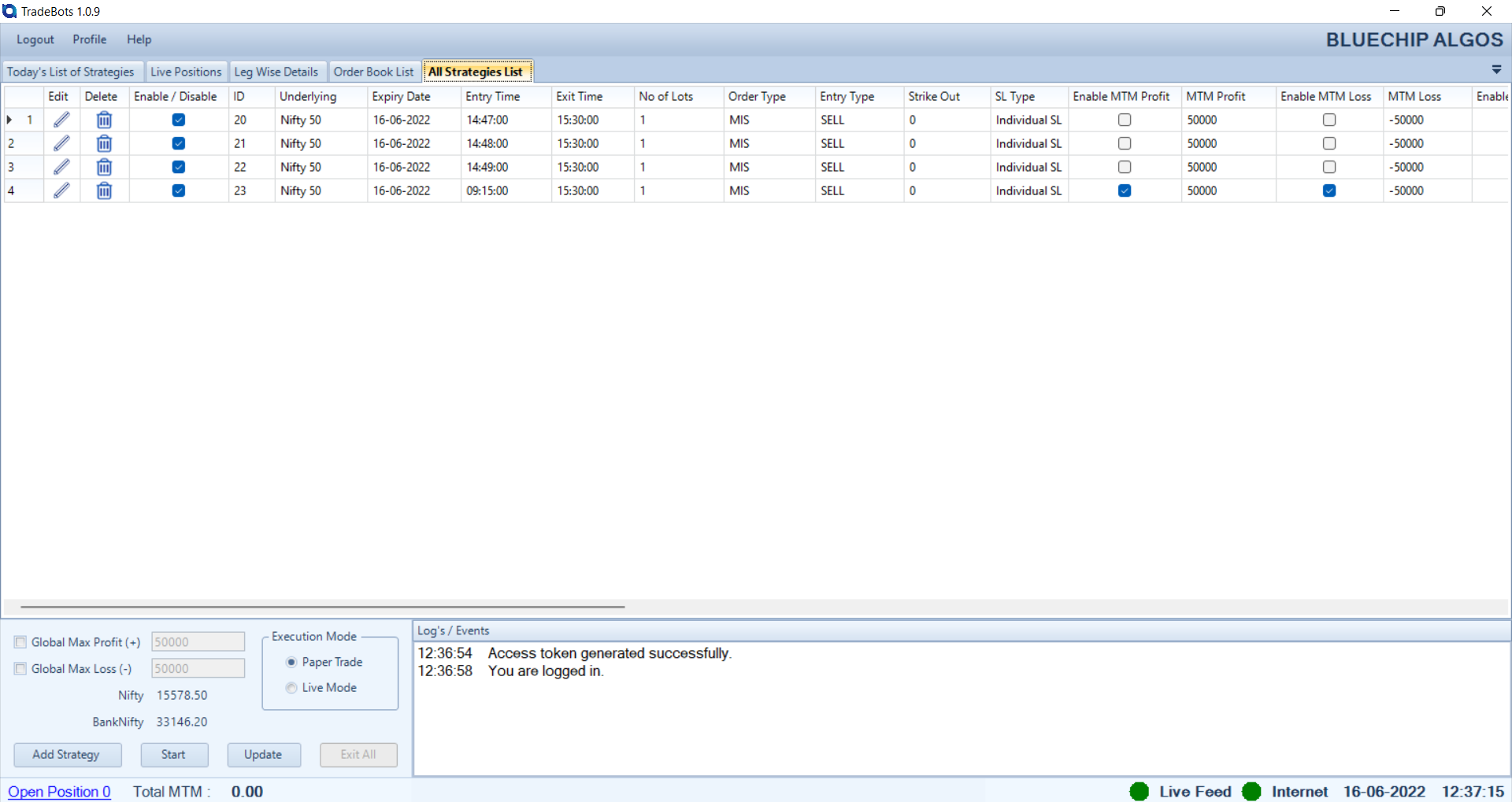Click the green Live Feed status indicator
Image resolution: width=1512 pixels, height=802 pixels.
click(1139, 791)
